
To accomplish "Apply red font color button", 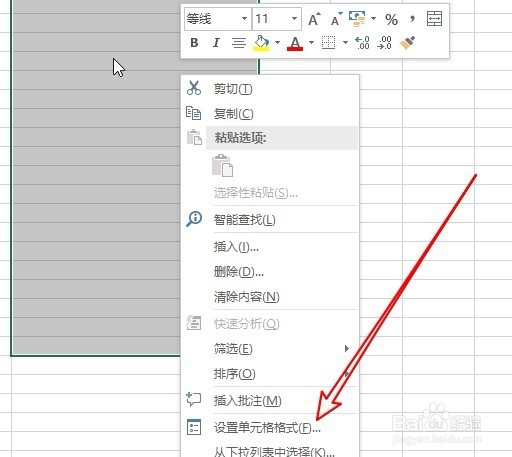I will tap(295, 43).
